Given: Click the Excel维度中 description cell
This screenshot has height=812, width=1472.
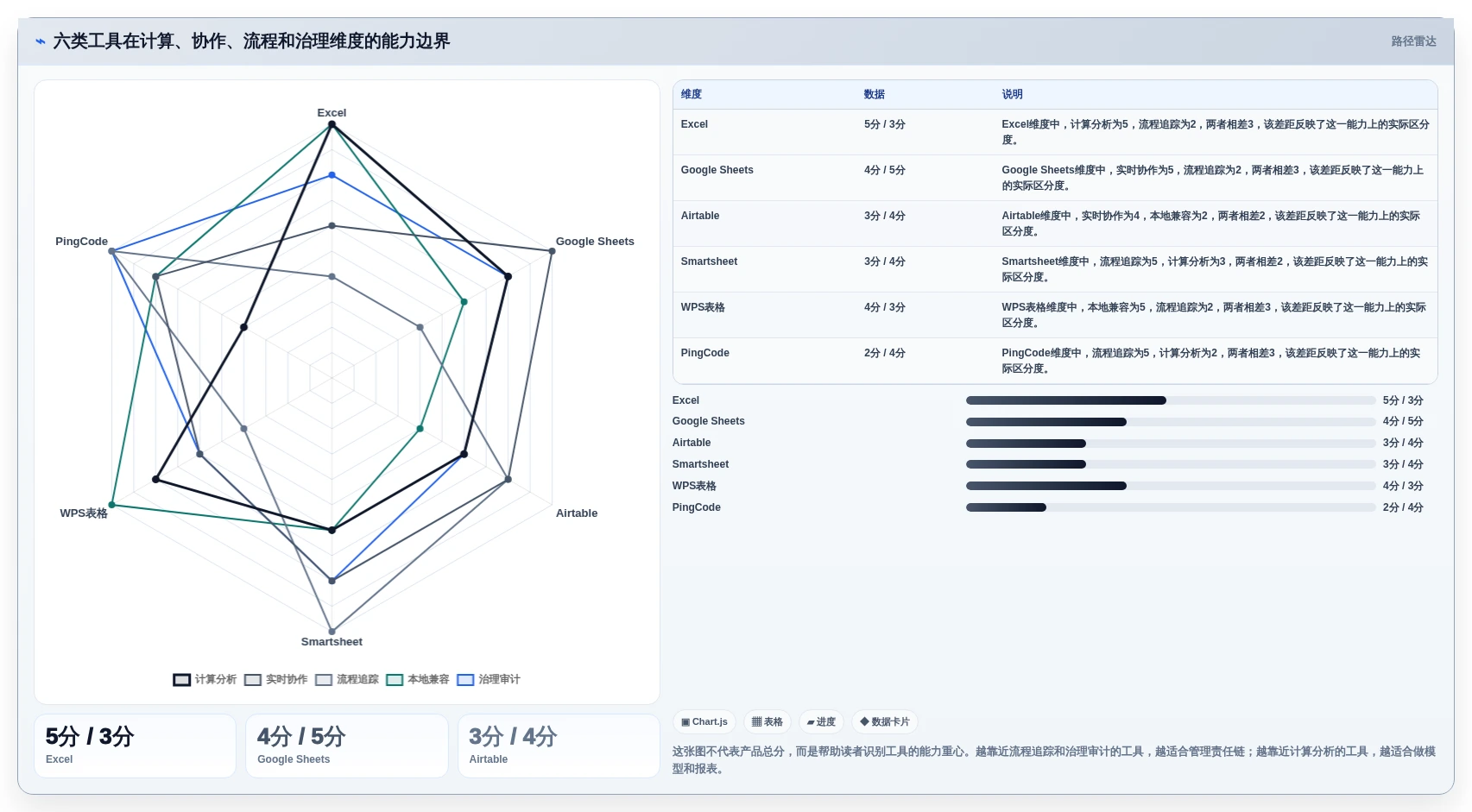Looking at the screenshot, I should tap(1216, 132).
